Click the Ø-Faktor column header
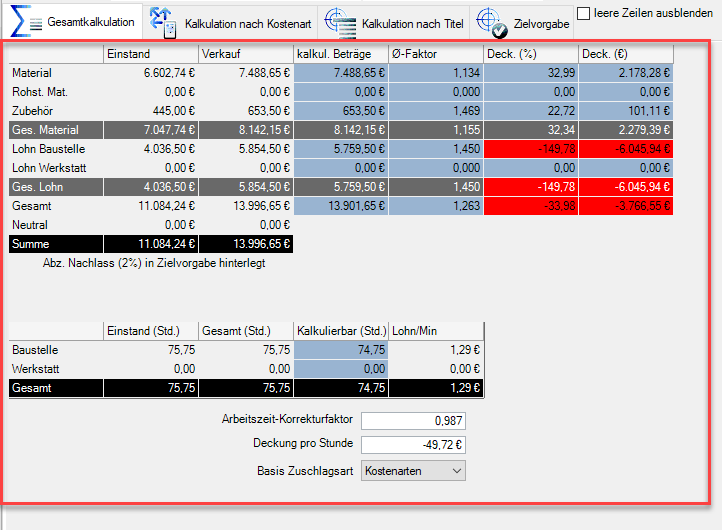This screenshot has width=722, height=530. pos(435,54)
